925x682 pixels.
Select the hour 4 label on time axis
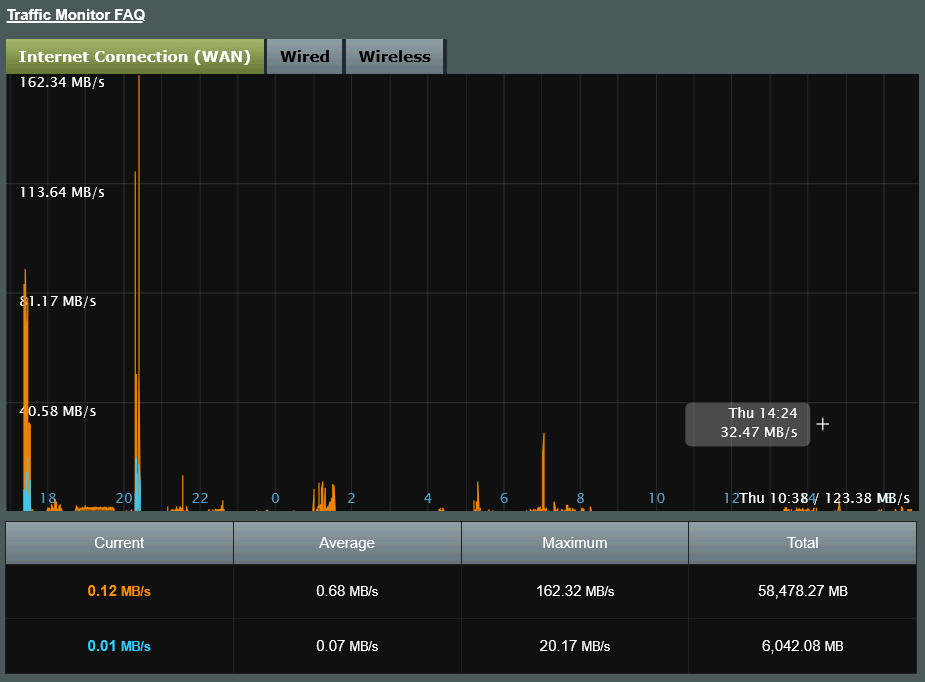[x=428, y=498]
